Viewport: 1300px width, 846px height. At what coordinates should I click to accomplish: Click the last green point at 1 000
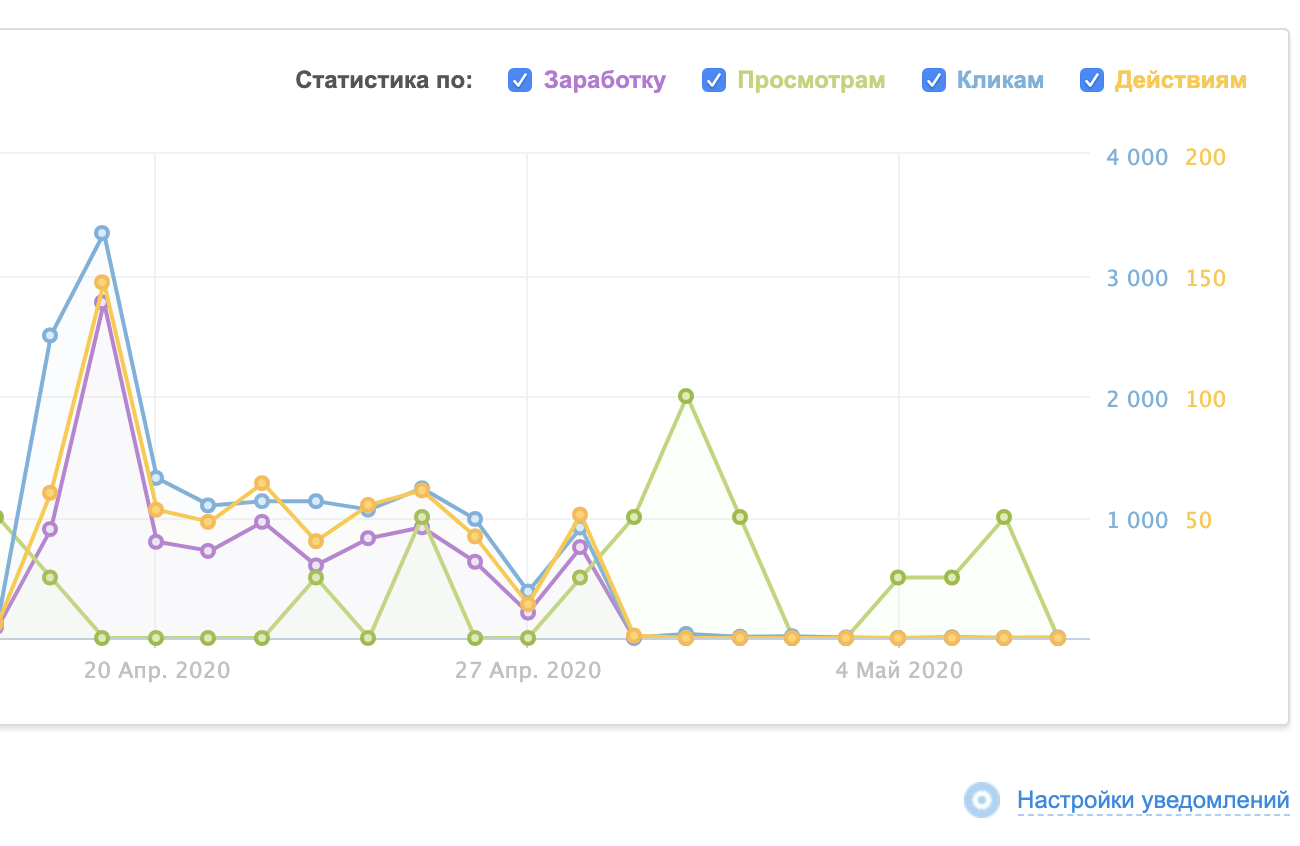[1004, 517]
